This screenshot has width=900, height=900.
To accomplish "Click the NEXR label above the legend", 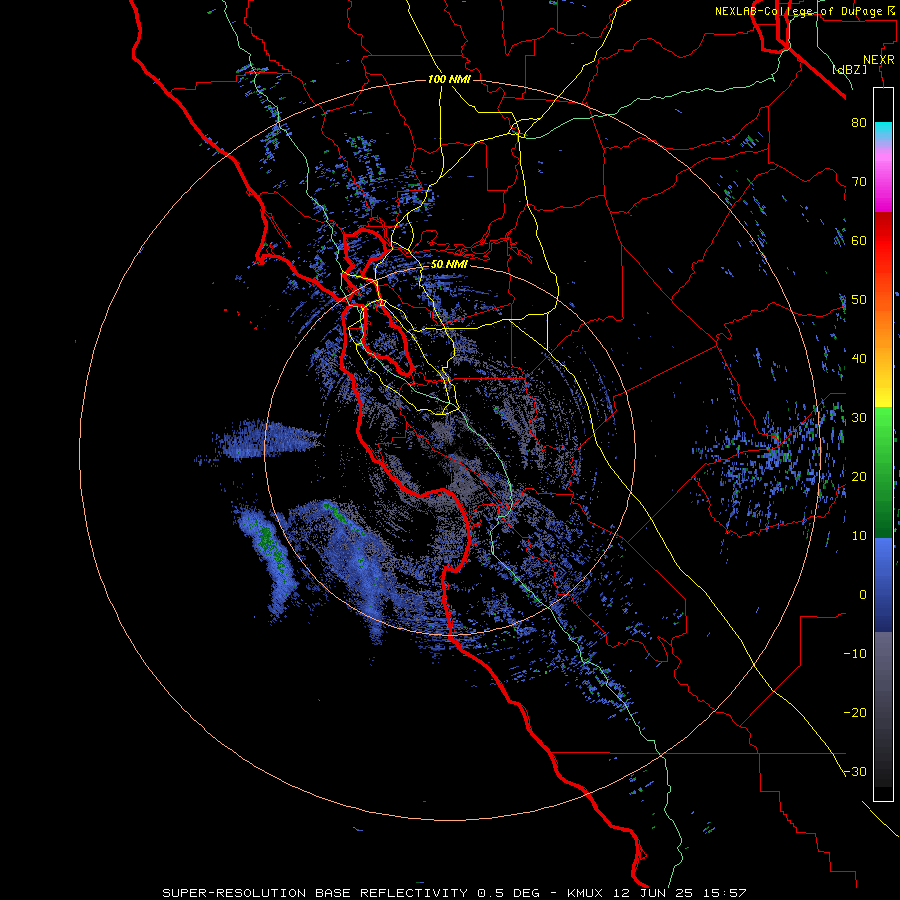I will click(879, 60).
